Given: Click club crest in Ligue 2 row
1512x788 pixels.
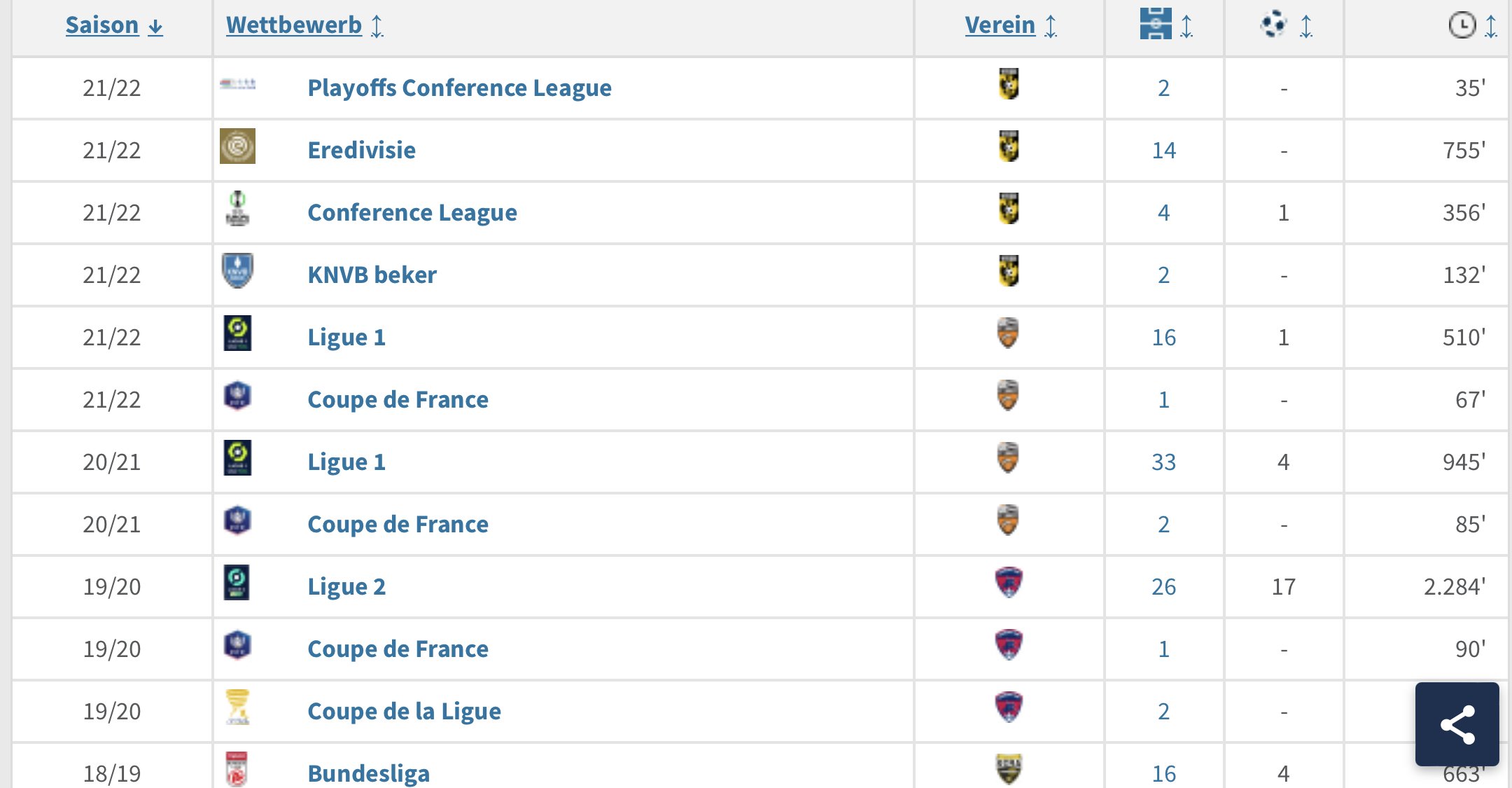Looking at the screenshot, I should (1009, 583).
